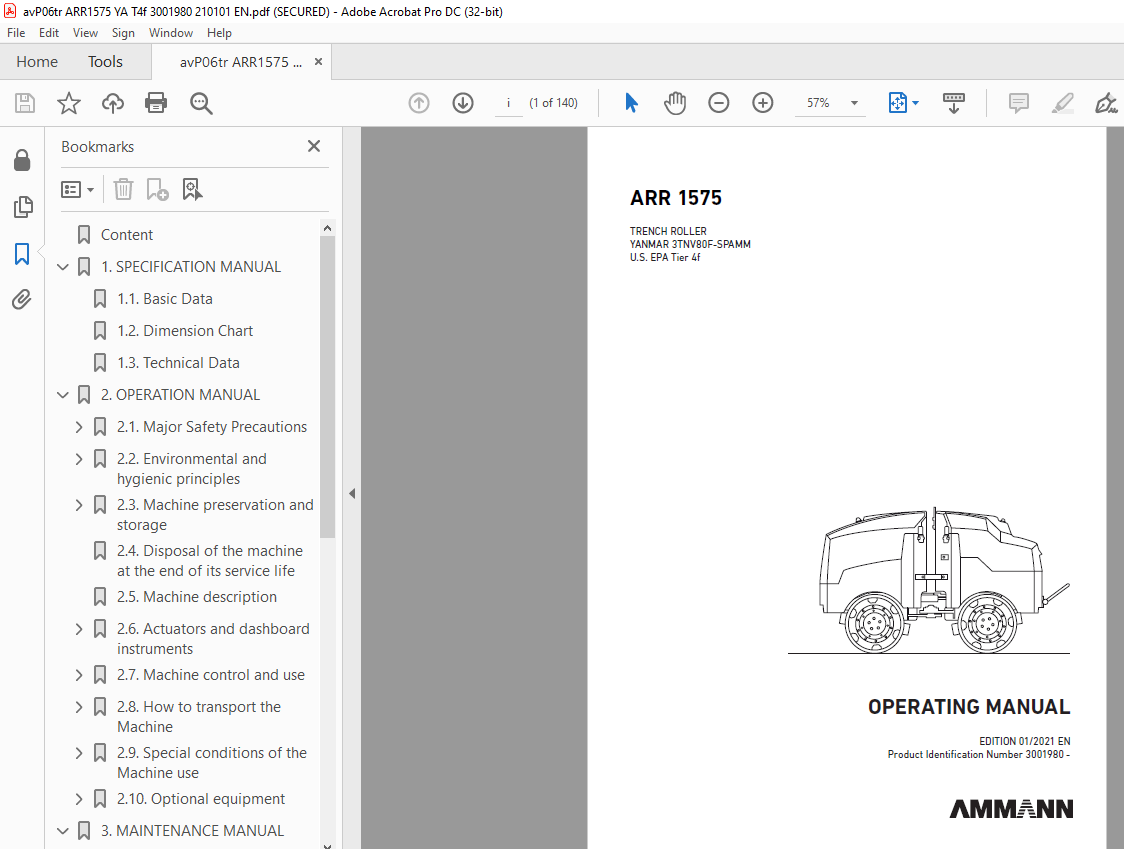Open the Fill and Sign pen tool

click(x=1106, y=103)
